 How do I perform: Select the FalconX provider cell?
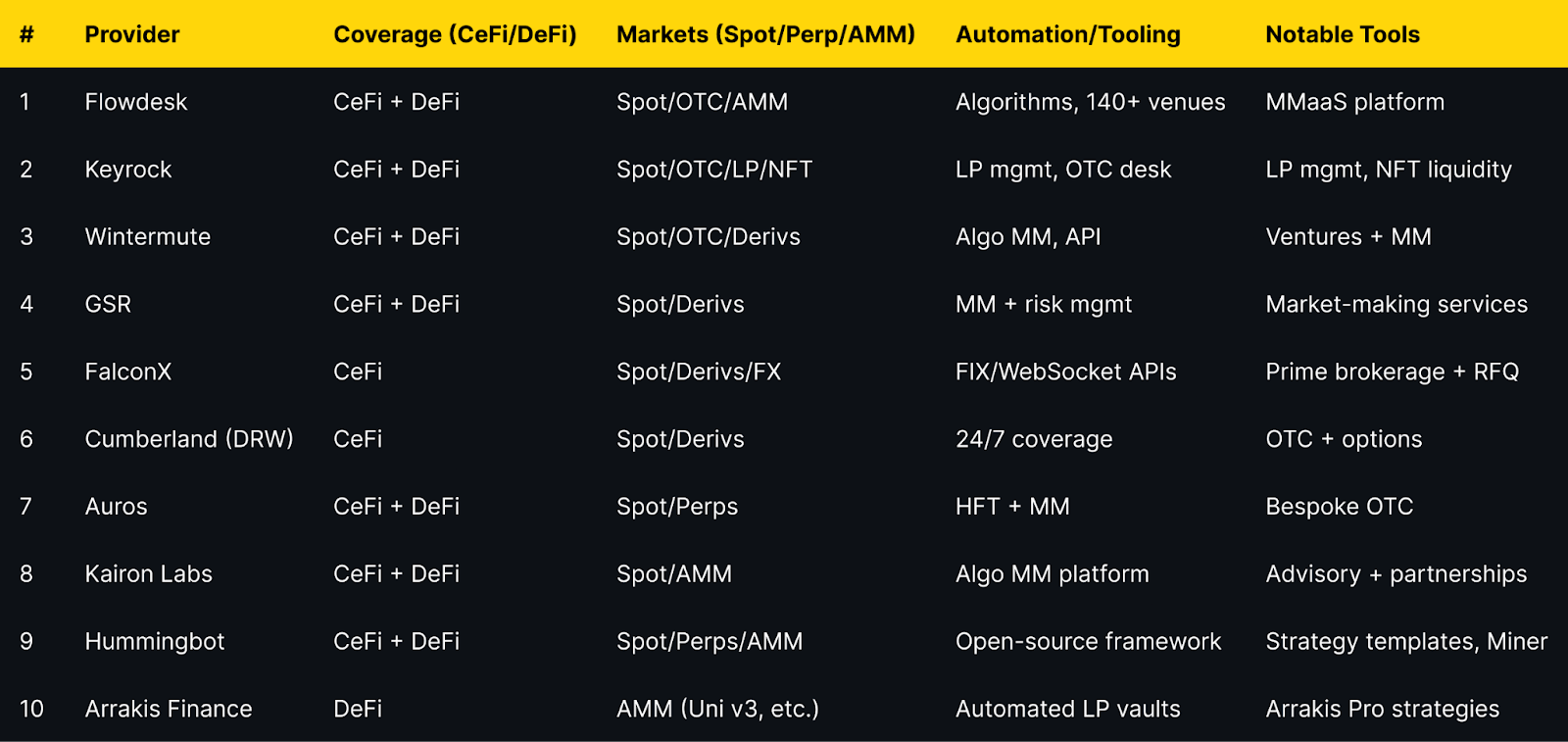[128, 372]
